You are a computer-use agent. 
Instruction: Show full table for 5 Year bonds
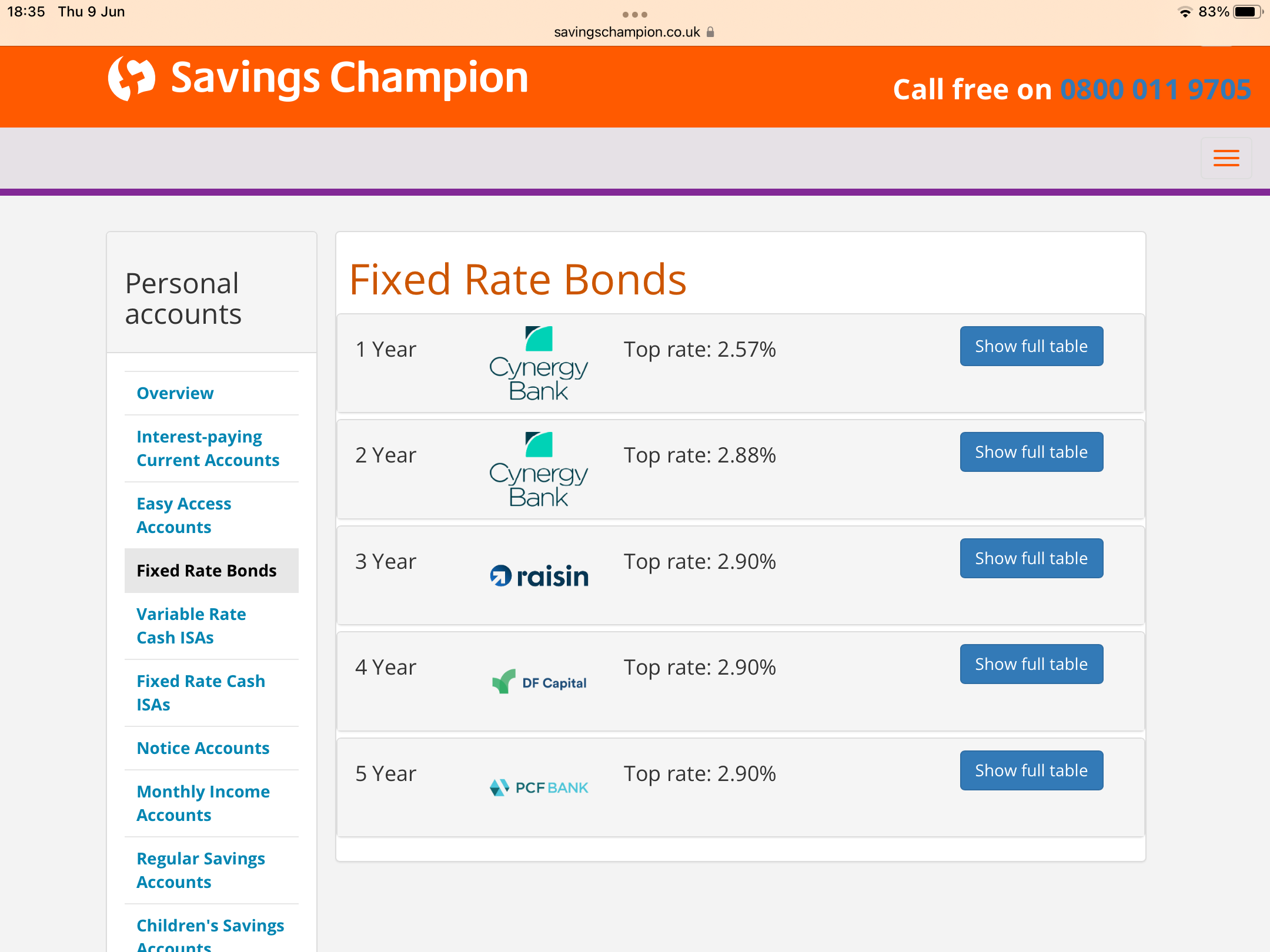click(1031, 770)
